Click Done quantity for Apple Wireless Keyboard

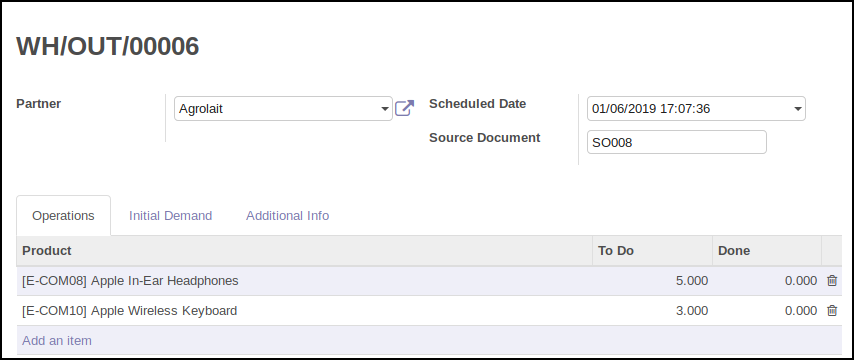pyautogui.click(x=801, y=311)
